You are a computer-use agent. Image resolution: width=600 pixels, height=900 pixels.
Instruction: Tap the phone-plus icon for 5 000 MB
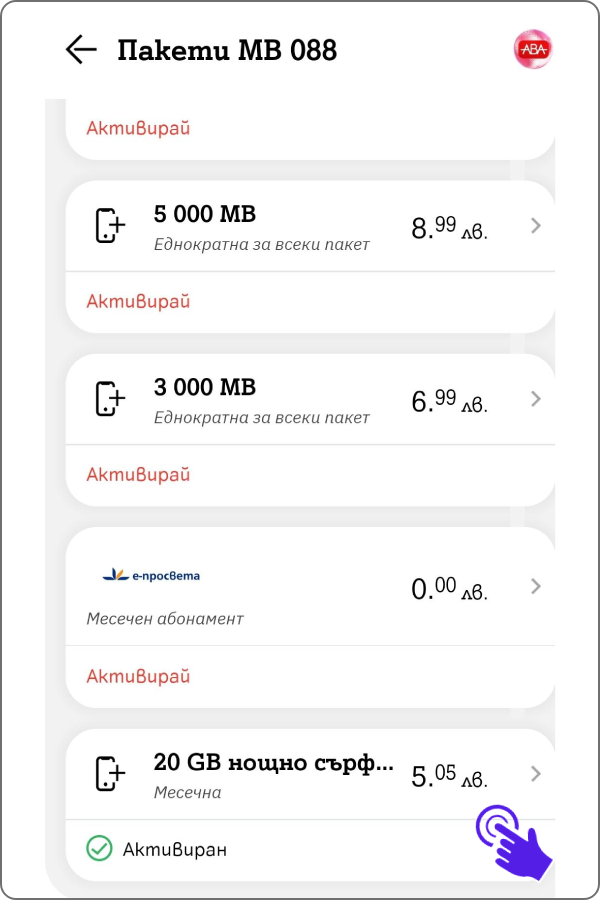click(110, 226)
